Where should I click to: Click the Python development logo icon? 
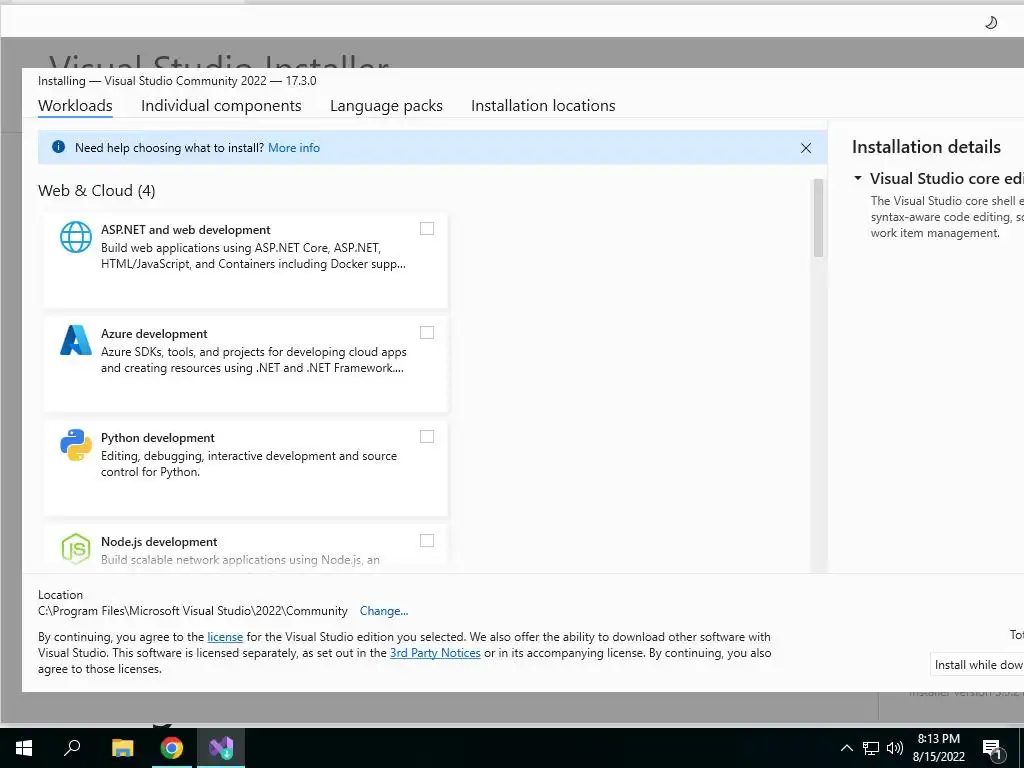click(76, 445)
